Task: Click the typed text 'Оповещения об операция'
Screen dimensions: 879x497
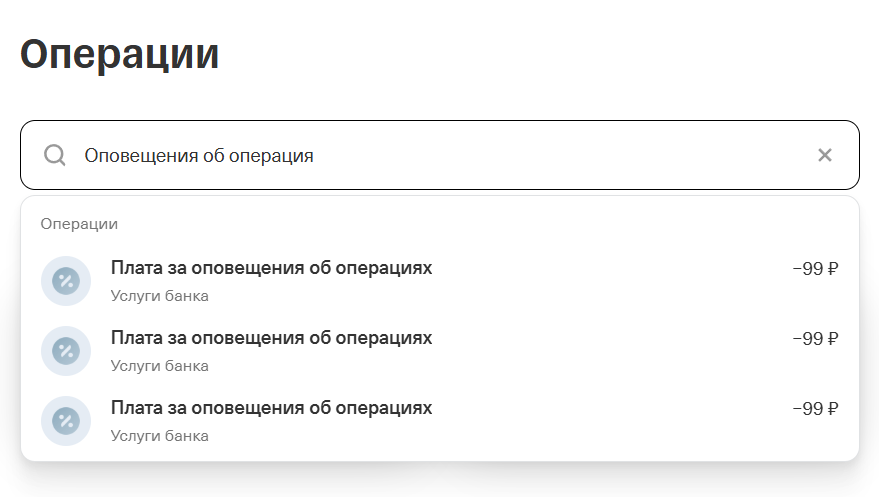Action: pyautogui.click(x=199, y=156)
